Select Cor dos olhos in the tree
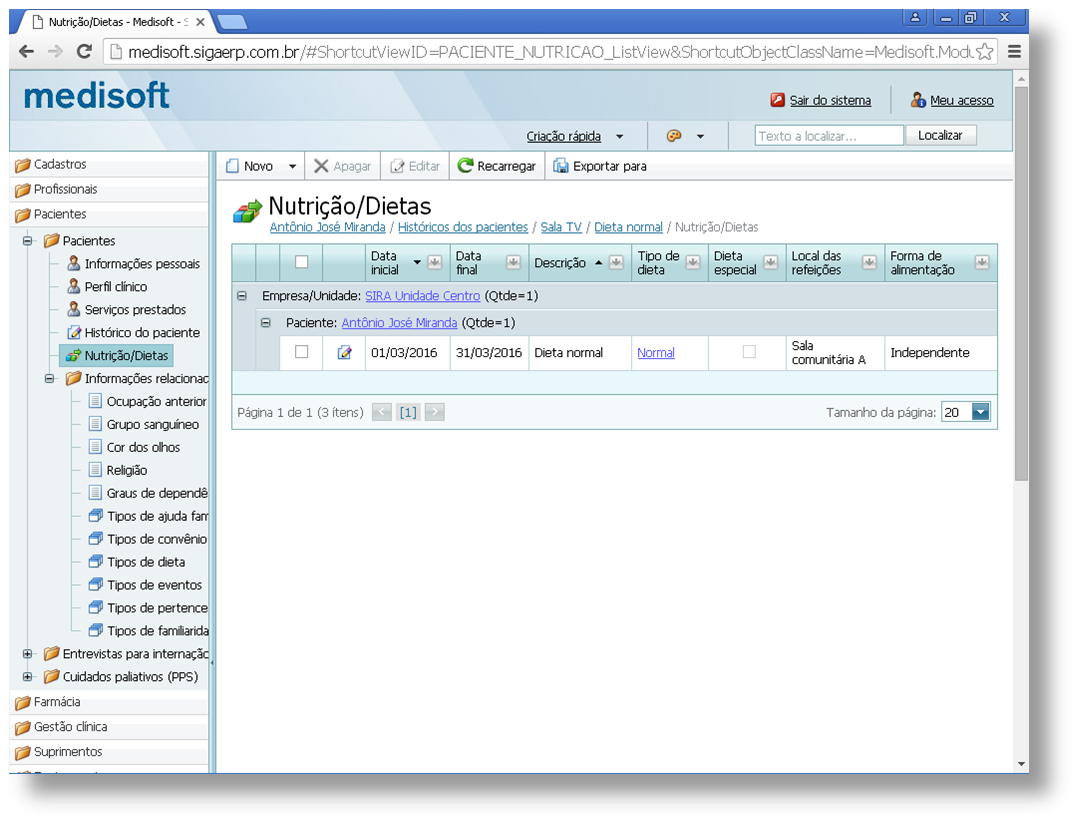 143,448
